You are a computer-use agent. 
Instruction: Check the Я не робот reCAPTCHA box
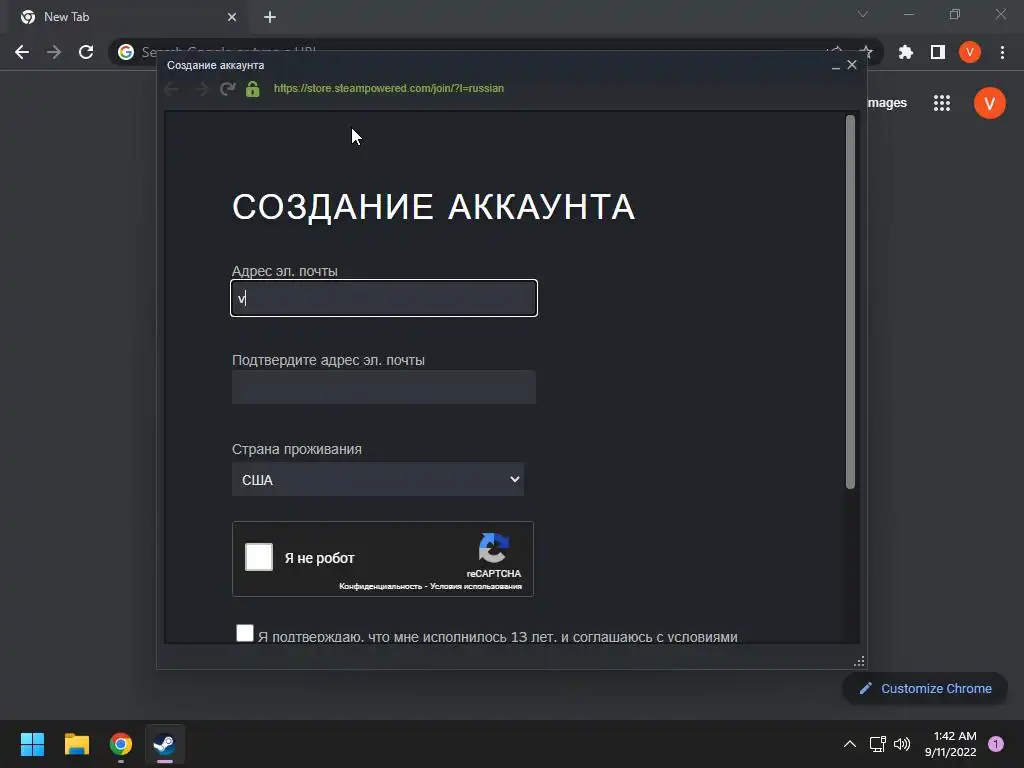259,557
